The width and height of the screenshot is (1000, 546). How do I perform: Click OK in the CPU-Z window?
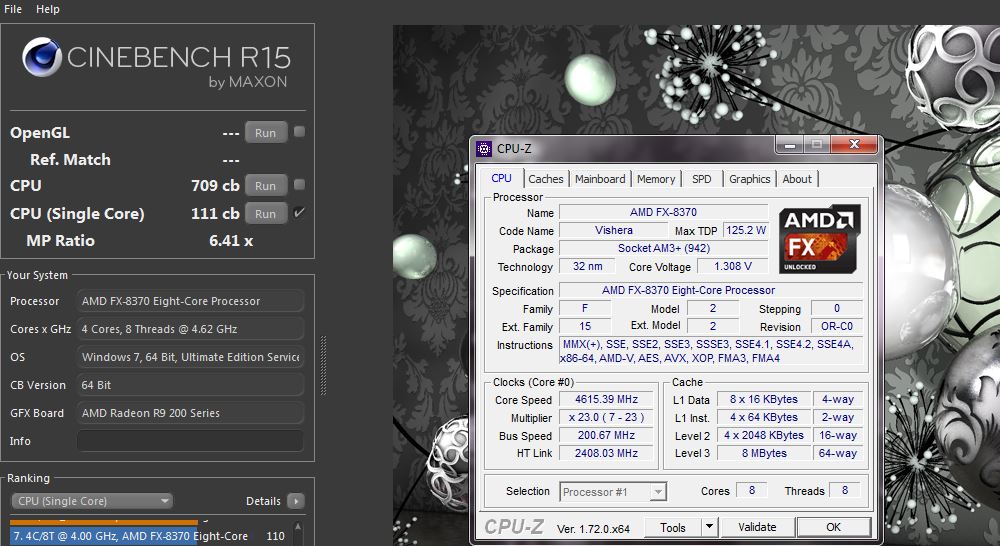tap(834, 528)
